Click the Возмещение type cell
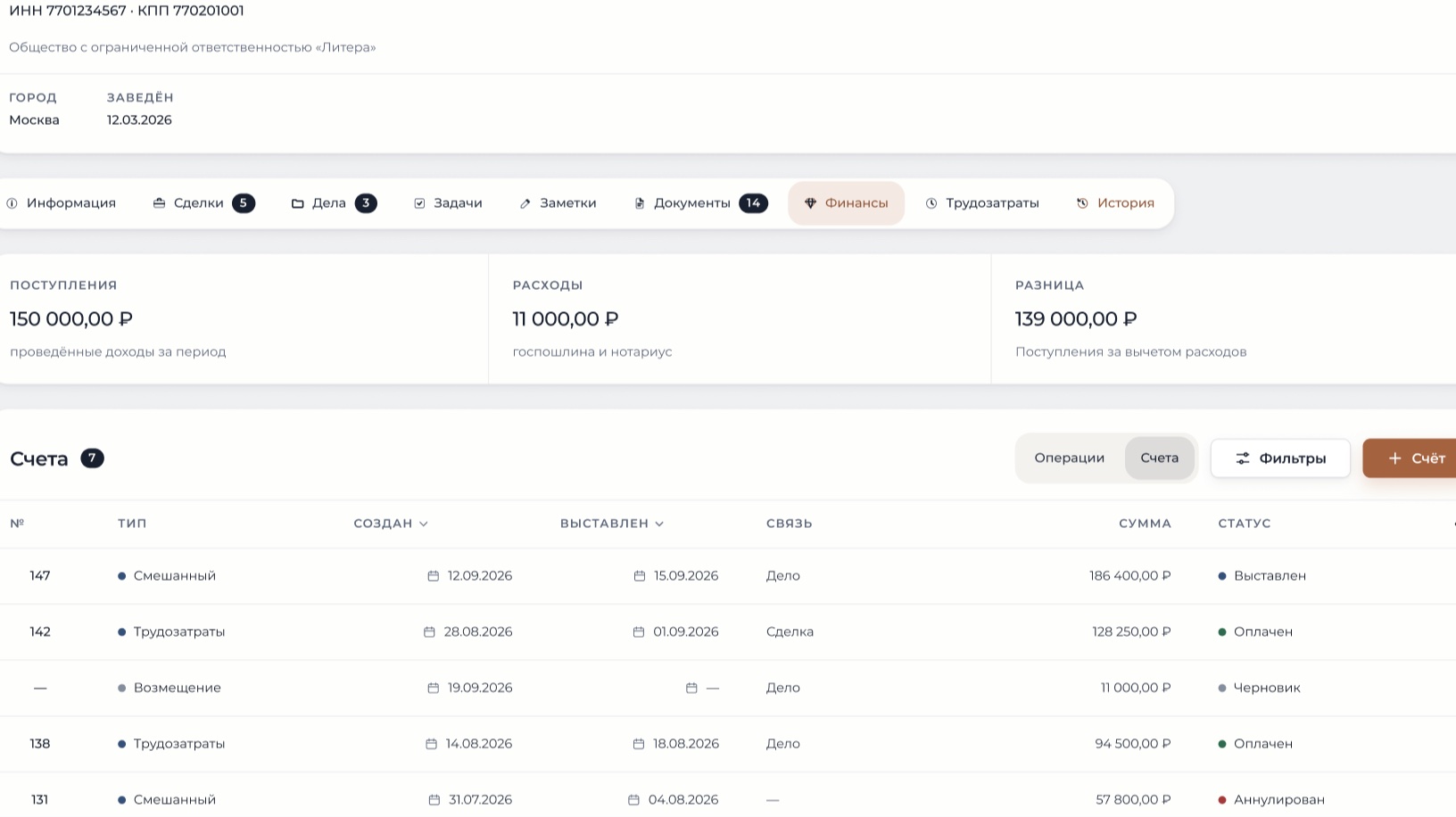The image size is (1456, 817). (170, 689)
